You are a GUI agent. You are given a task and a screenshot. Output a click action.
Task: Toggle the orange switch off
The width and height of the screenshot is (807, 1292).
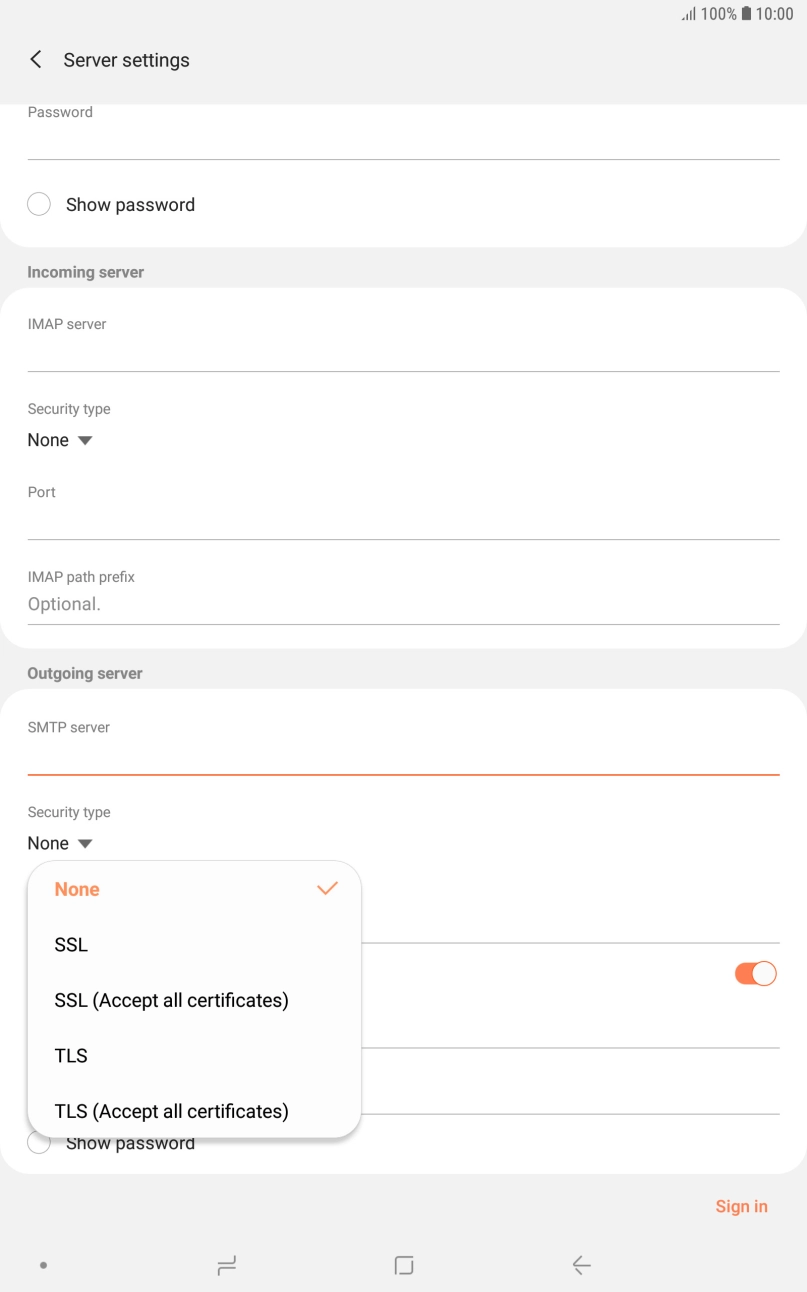(x=755, y=972)
